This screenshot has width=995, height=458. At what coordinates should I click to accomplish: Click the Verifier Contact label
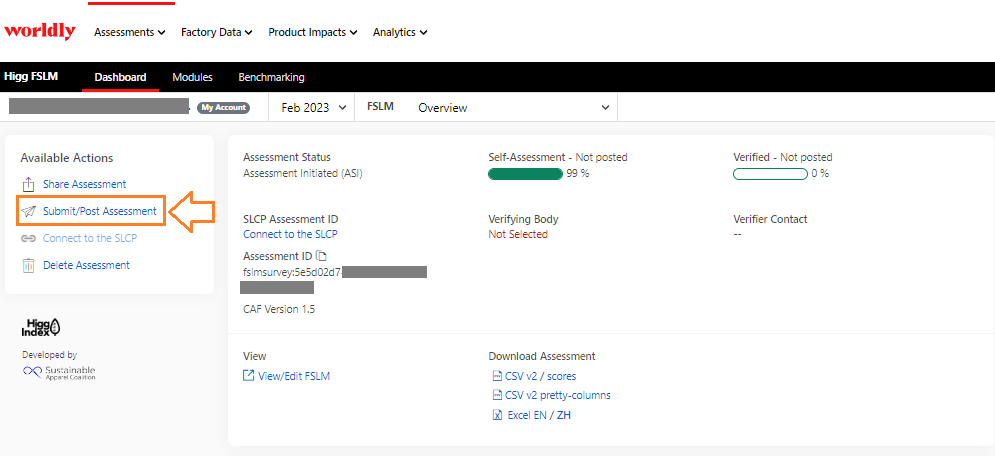click(770, 219)
